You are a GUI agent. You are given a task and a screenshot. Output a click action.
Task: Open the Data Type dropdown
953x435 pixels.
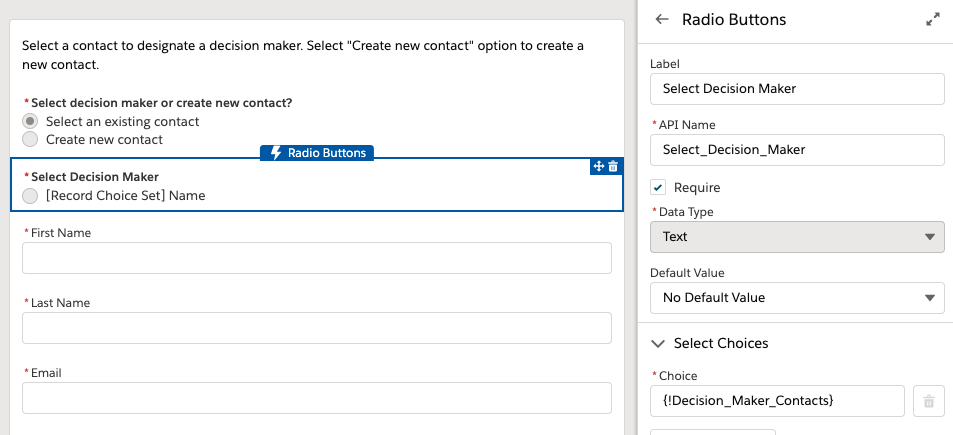(x=796, y=237)
